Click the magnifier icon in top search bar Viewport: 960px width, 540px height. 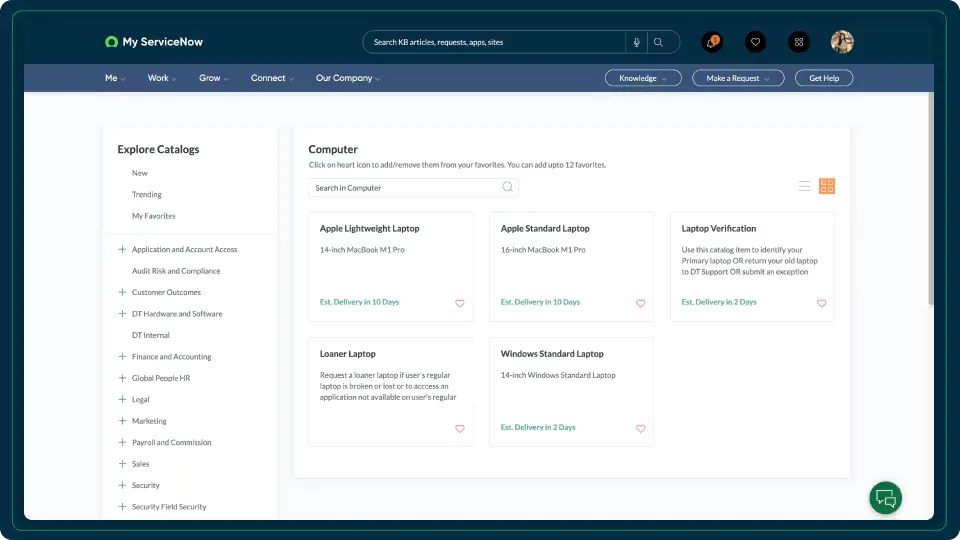pyautogui.click(x=658, y=42)
